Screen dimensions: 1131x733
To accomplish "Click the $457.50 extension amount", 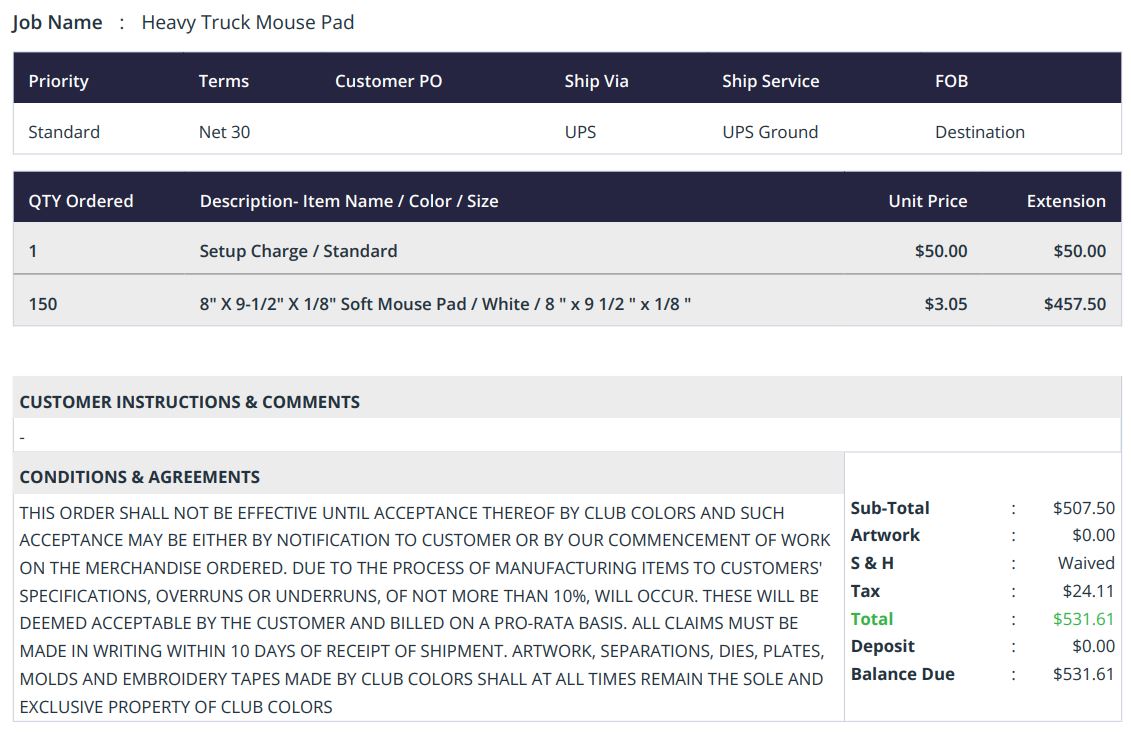I will [x=1074, y=304].
